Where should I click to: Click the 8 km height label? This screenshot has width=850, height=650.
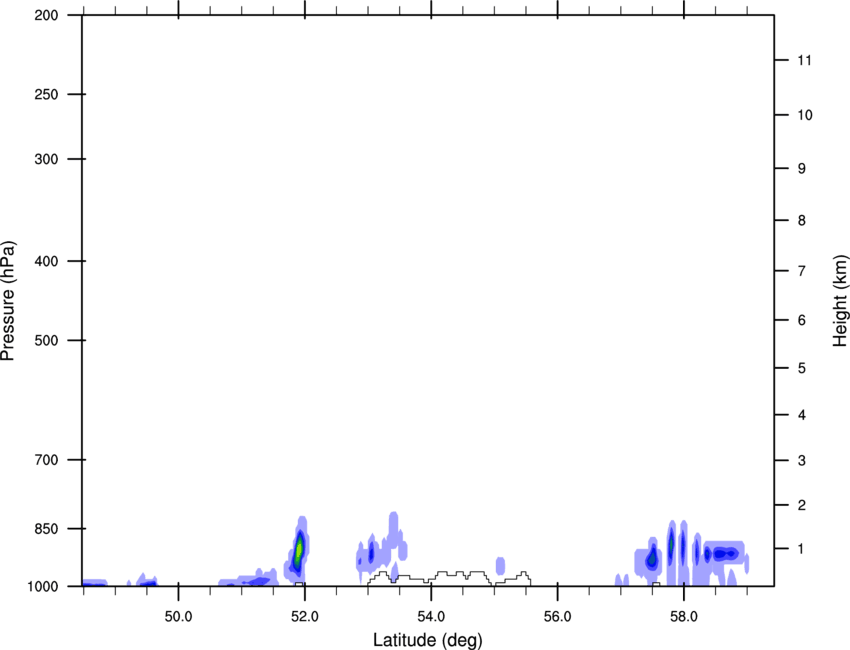802,221
